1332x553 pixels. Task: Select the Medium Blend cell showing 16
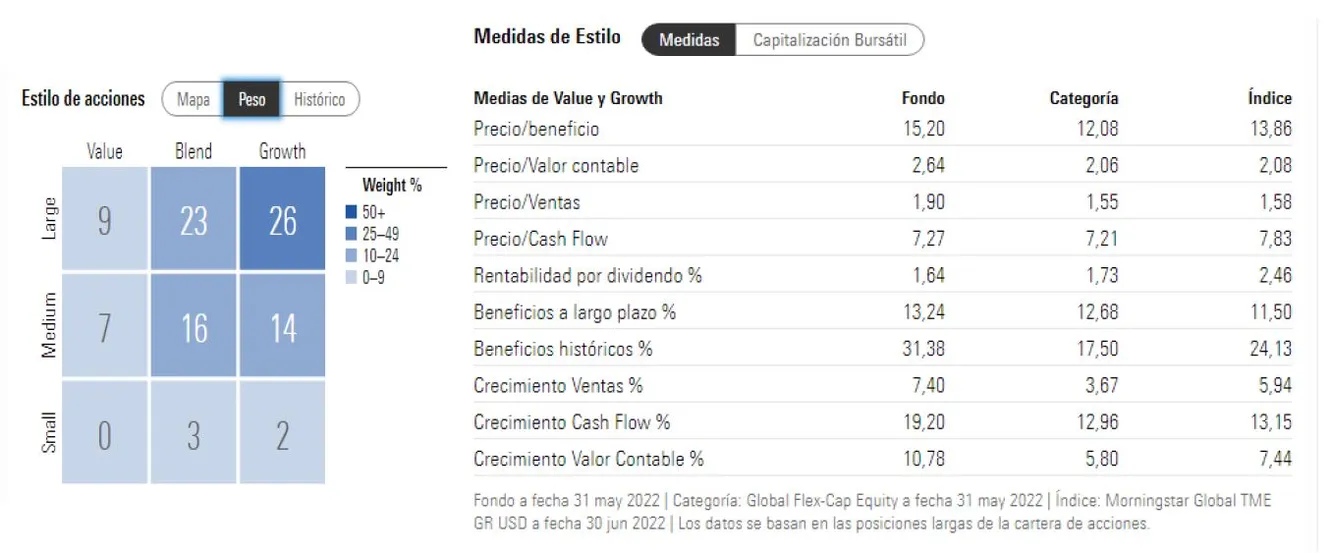(194, 326)
